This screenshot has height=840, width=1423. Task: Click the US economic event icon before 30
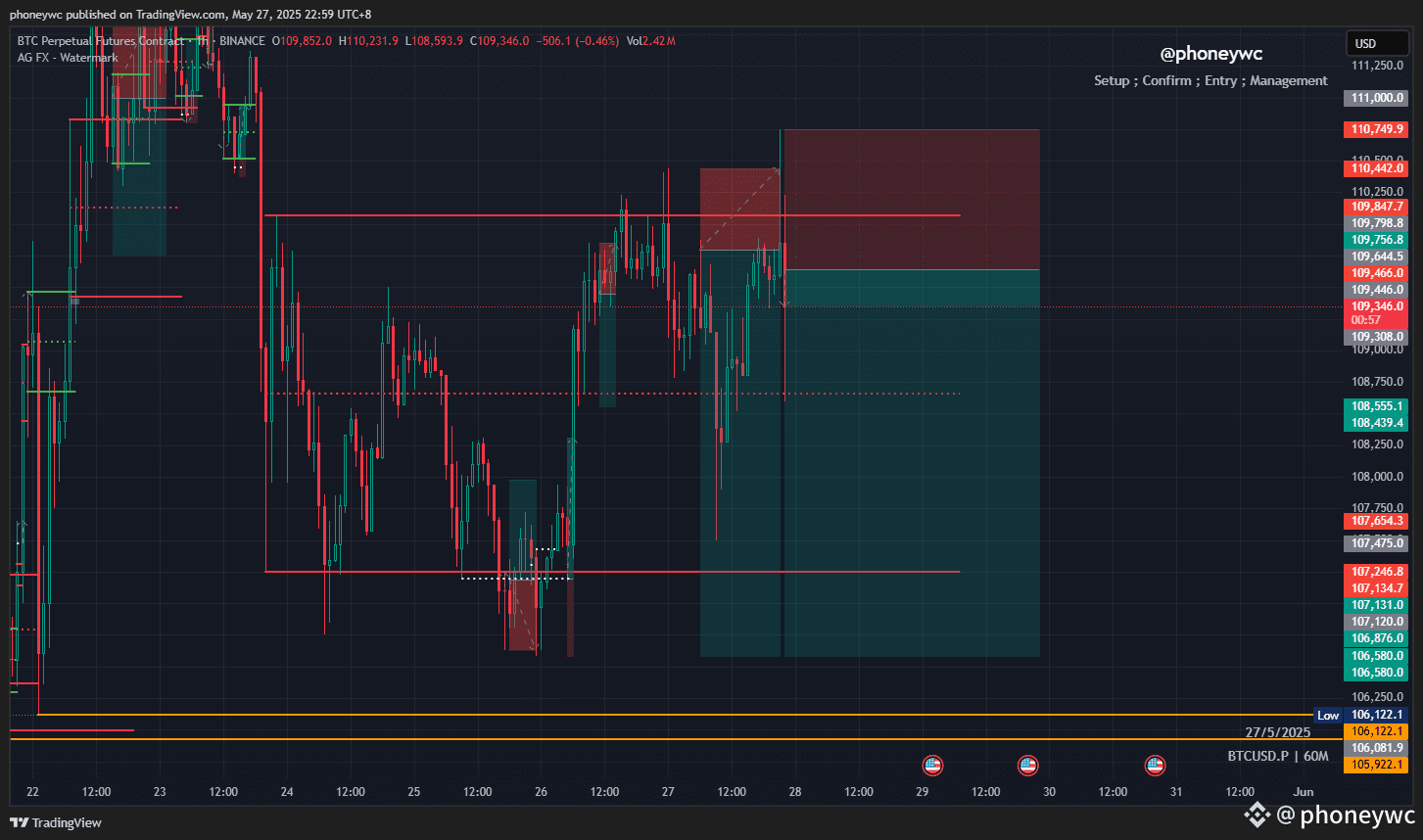coord(1027,766)
